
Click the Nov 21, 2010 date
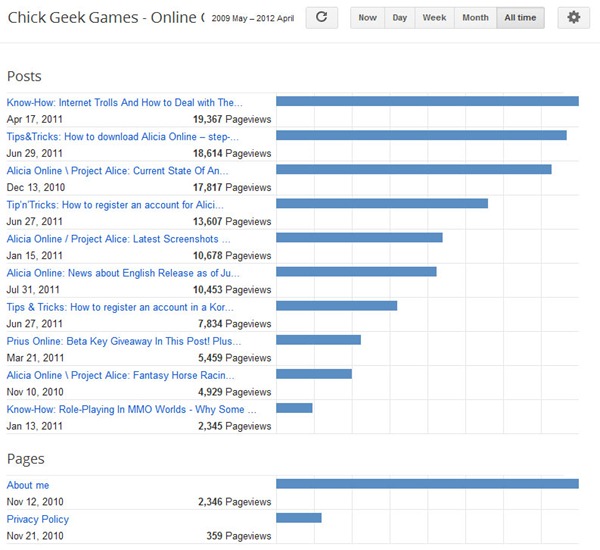click(35, 536)
